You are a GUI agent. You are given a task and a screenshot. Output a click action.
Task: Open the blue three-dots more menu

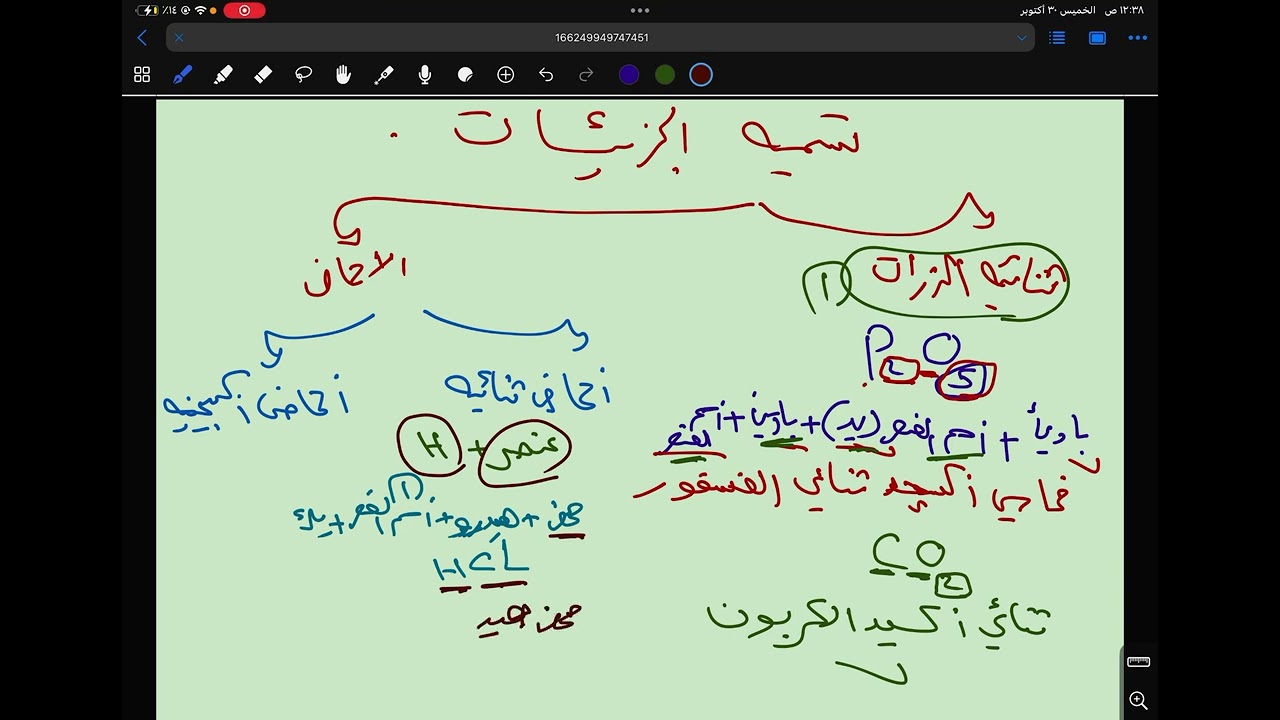pos(1137,38)
